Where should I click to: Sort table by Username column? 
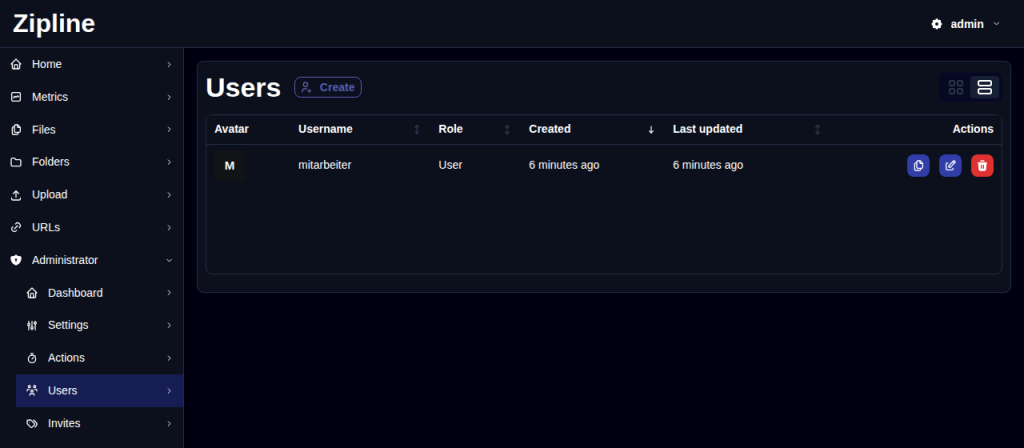[x=417, y=129]
